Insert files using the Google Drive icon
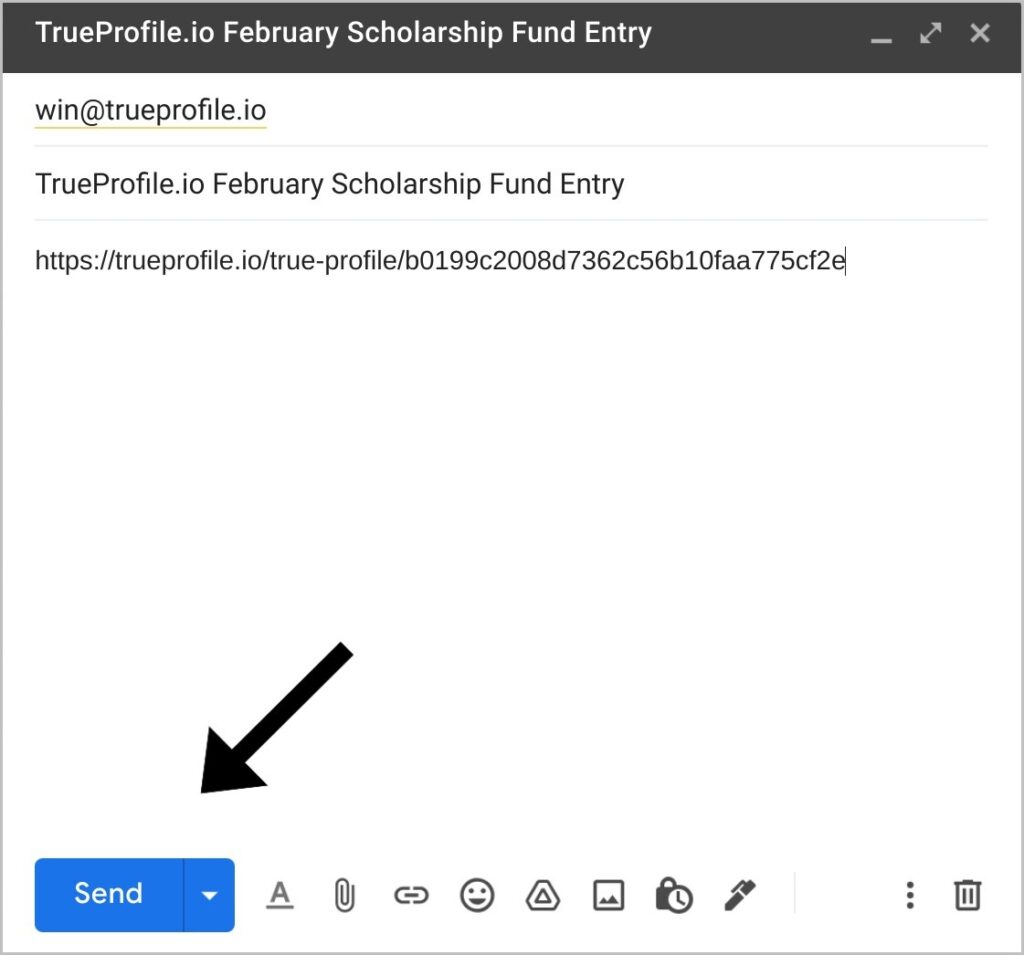The image size is (1024, 955). click(x=543, y=895)
